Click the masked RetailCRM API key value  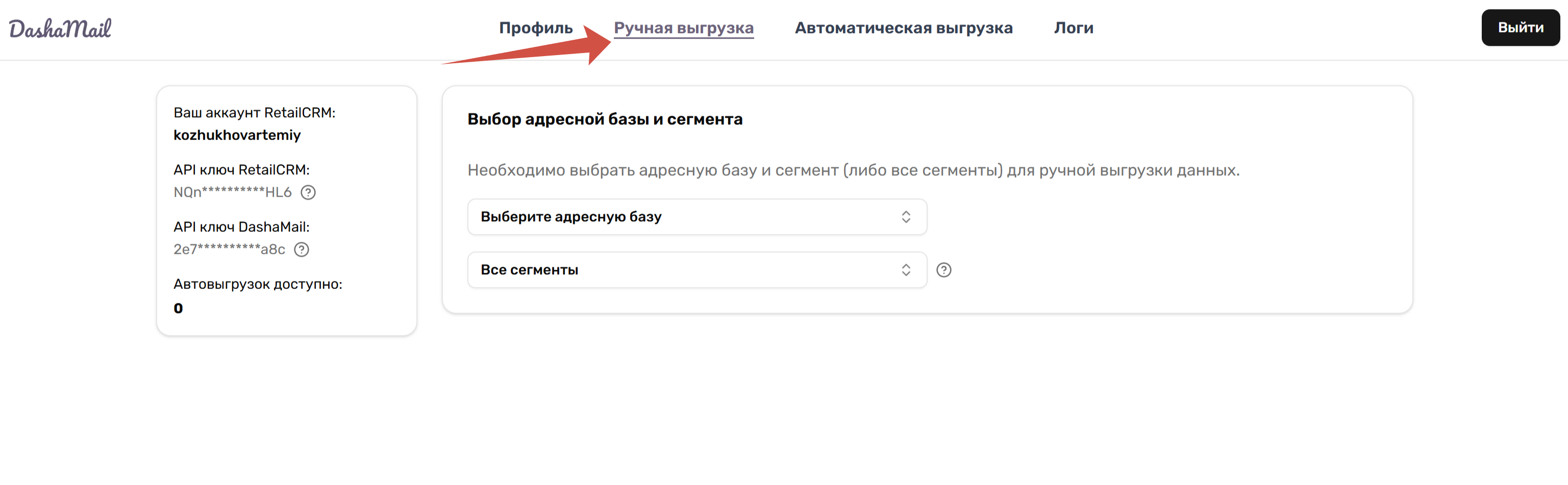(232, 192)
